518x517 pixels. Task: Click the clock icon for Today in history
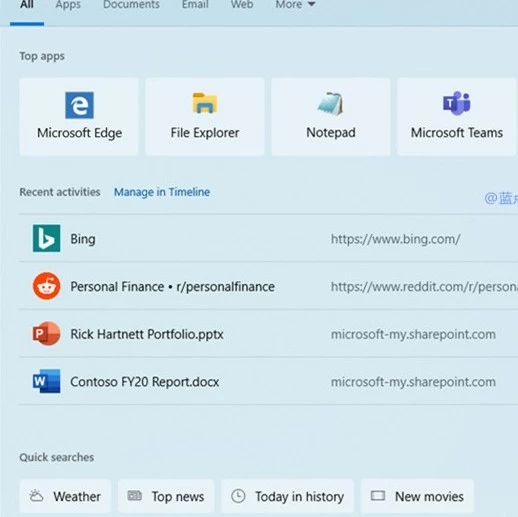(x=238, y=496)
